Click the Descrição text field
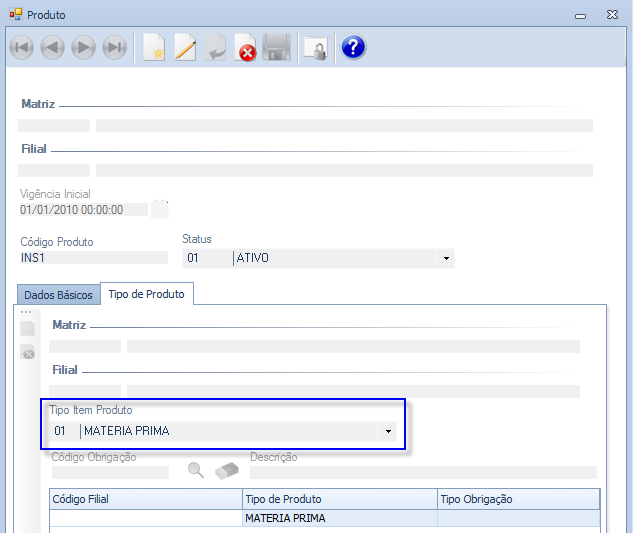 [423, 472]
